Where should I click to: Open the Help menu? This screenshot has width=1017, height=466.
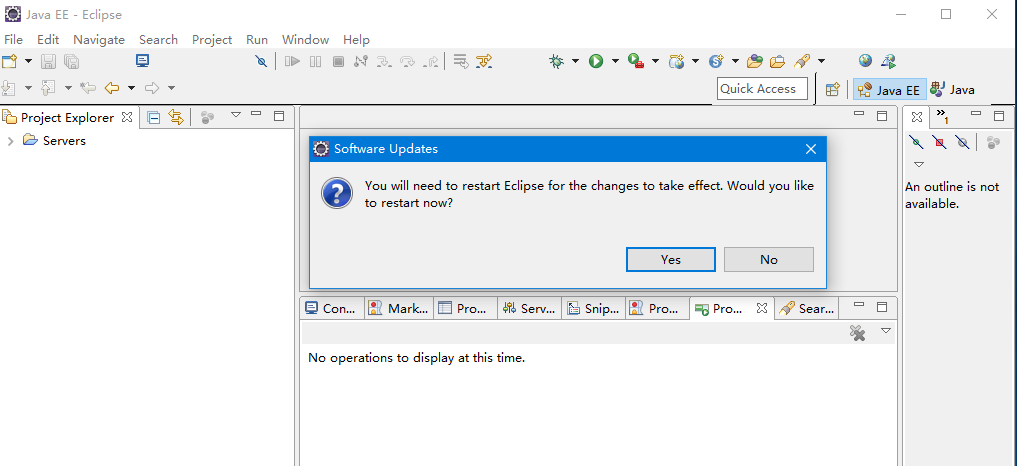[356, 40]
